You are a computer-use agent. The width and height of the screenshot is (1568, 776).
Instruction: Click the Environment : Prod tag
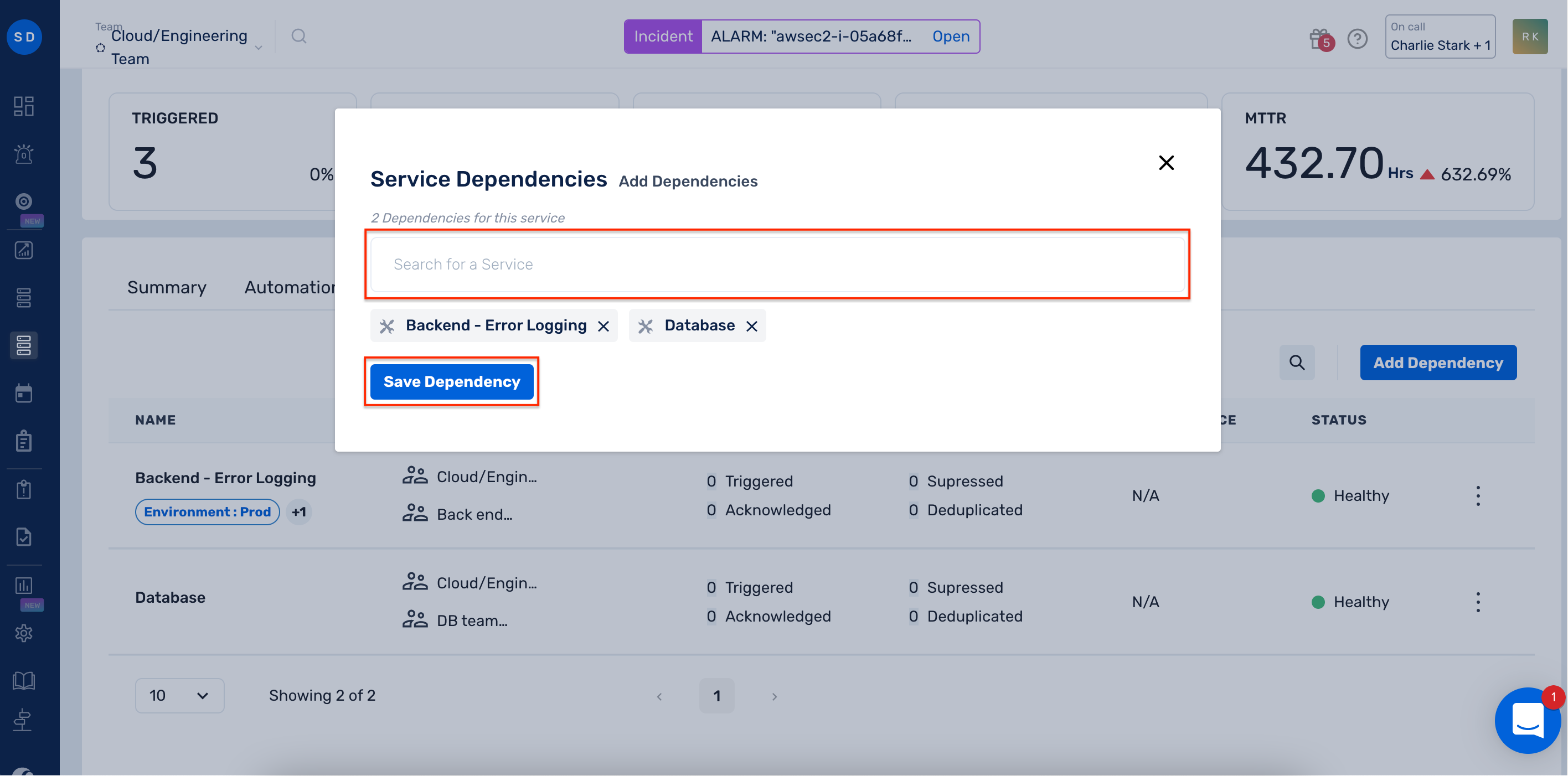208,512
